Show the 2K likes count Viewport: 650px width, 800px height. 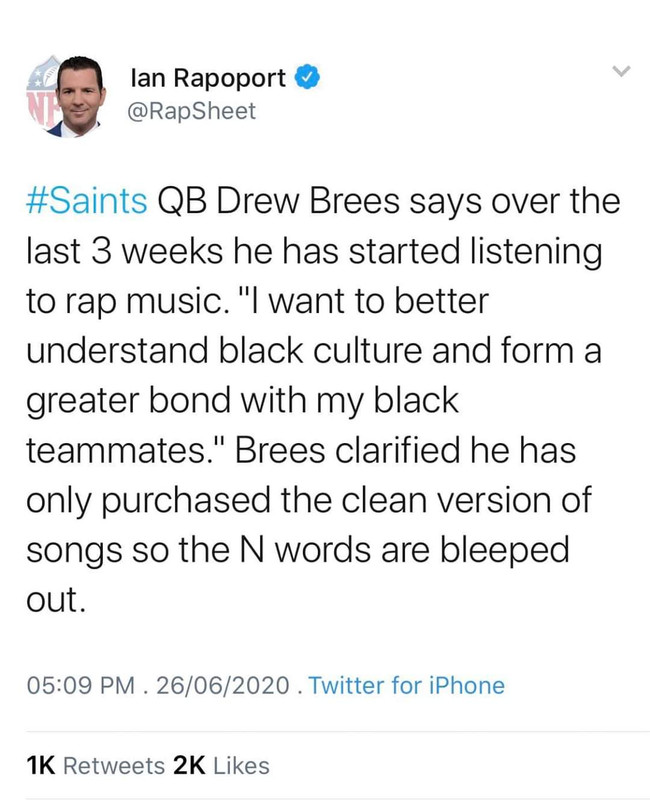pyautogui.click(x=189, y=765)
